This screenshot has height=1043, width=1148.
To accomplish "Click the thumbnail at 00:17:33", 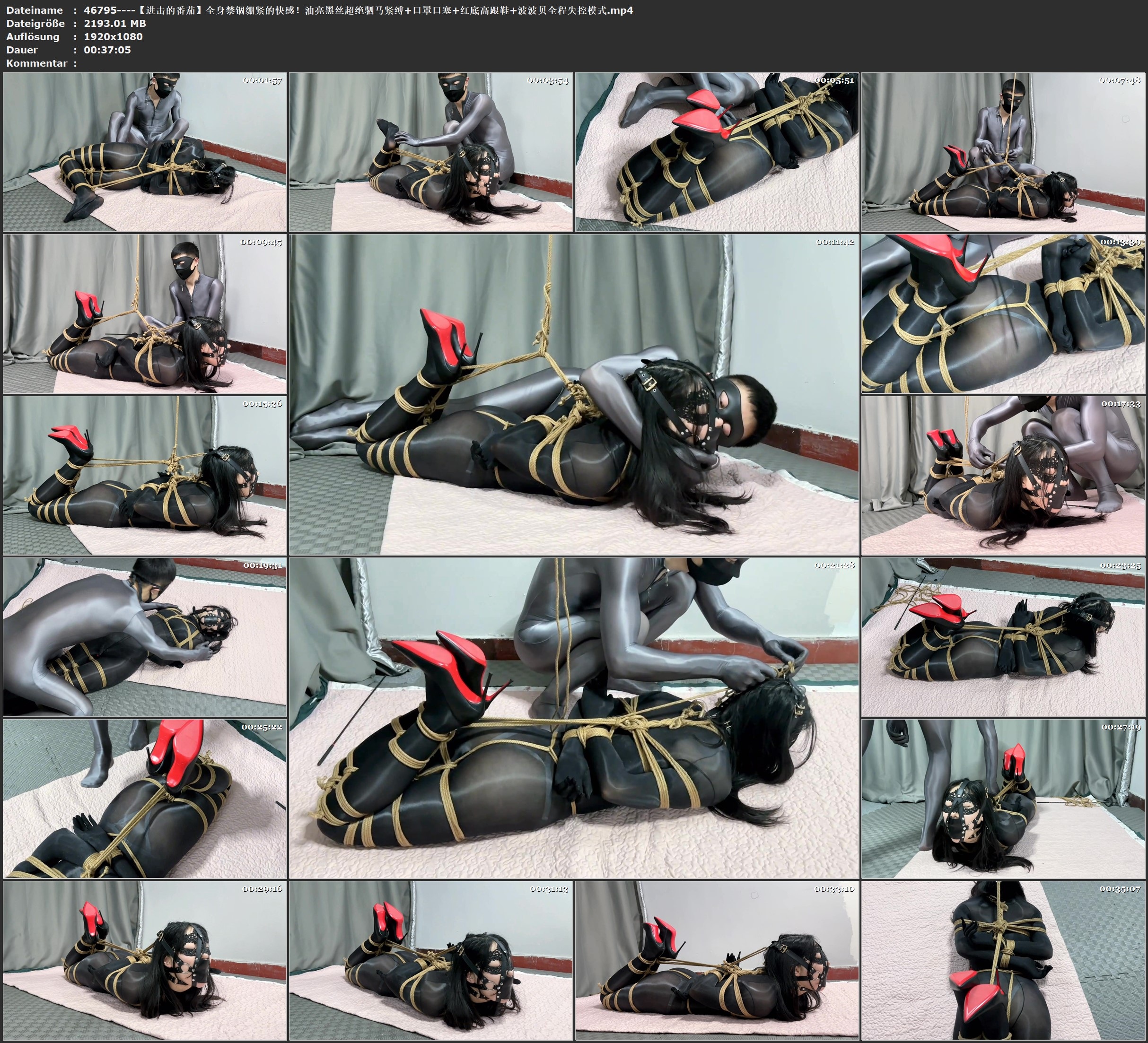I will (1003, 475).
